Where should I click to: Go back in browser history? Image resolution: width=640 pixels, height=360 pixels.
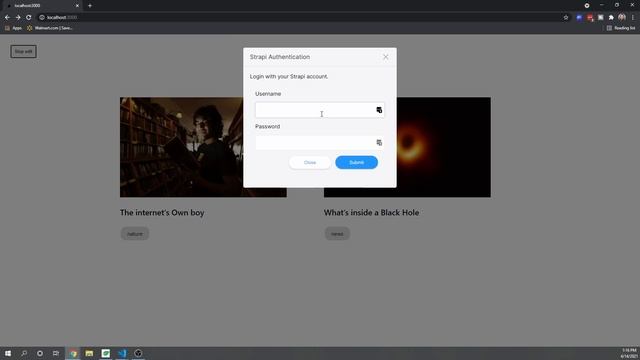point(7,18)
